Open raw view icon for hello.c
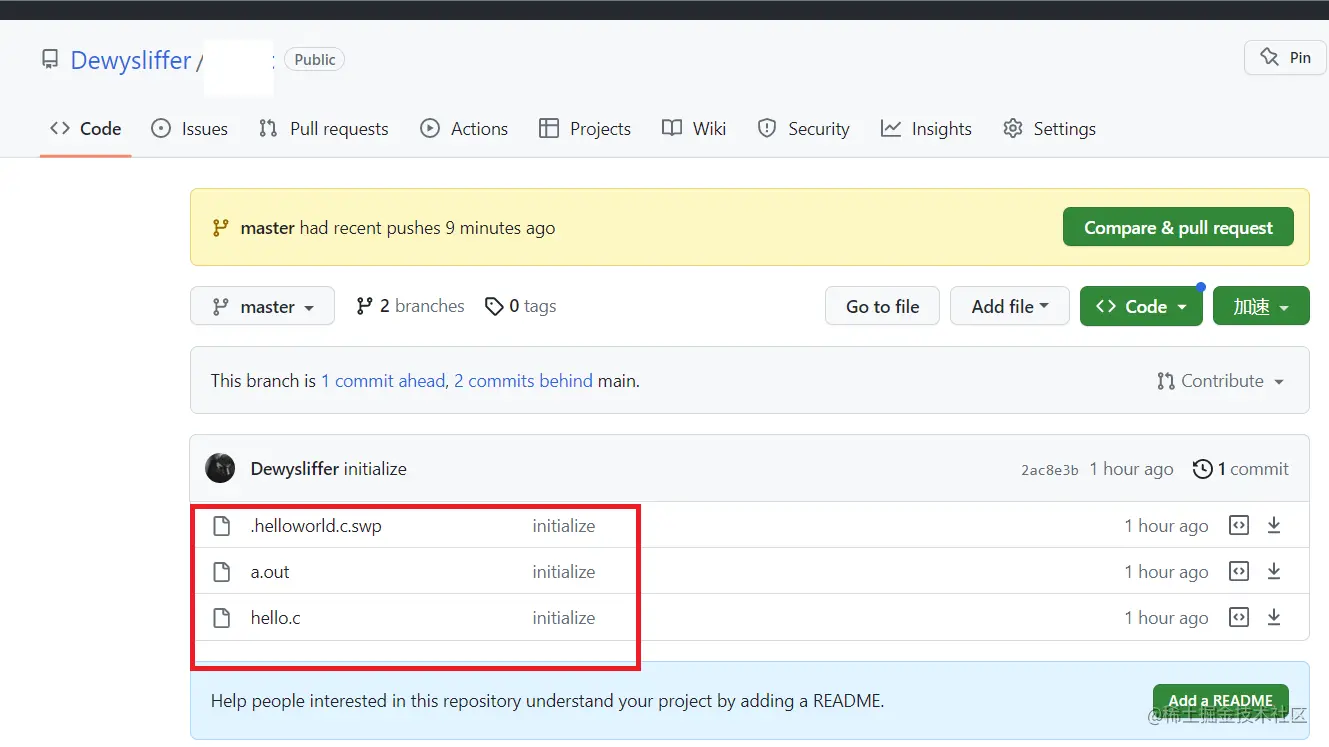This screenshot has width=1329, height=747. (1239, 618)
